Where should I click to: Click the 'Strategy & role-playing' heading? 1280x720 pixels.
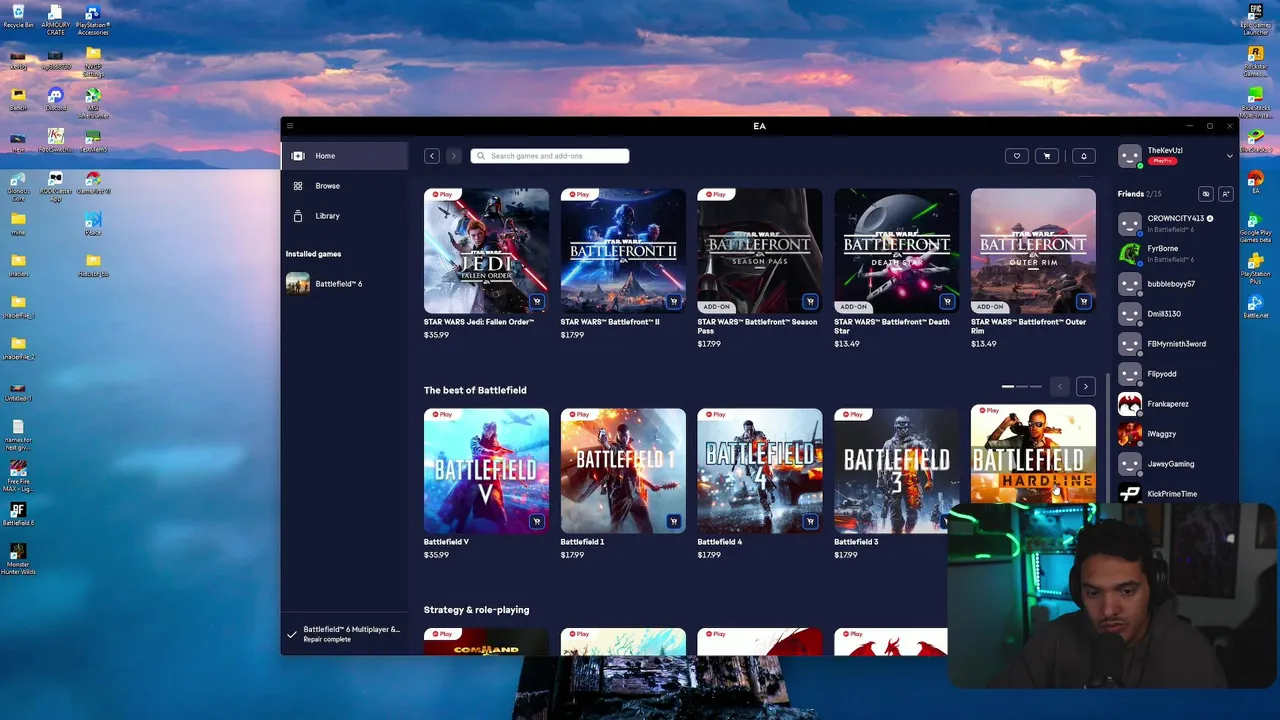[477, 610]
